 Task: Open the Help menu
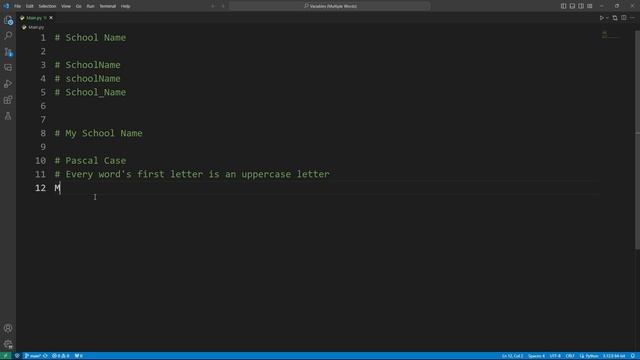click(125, 6)
